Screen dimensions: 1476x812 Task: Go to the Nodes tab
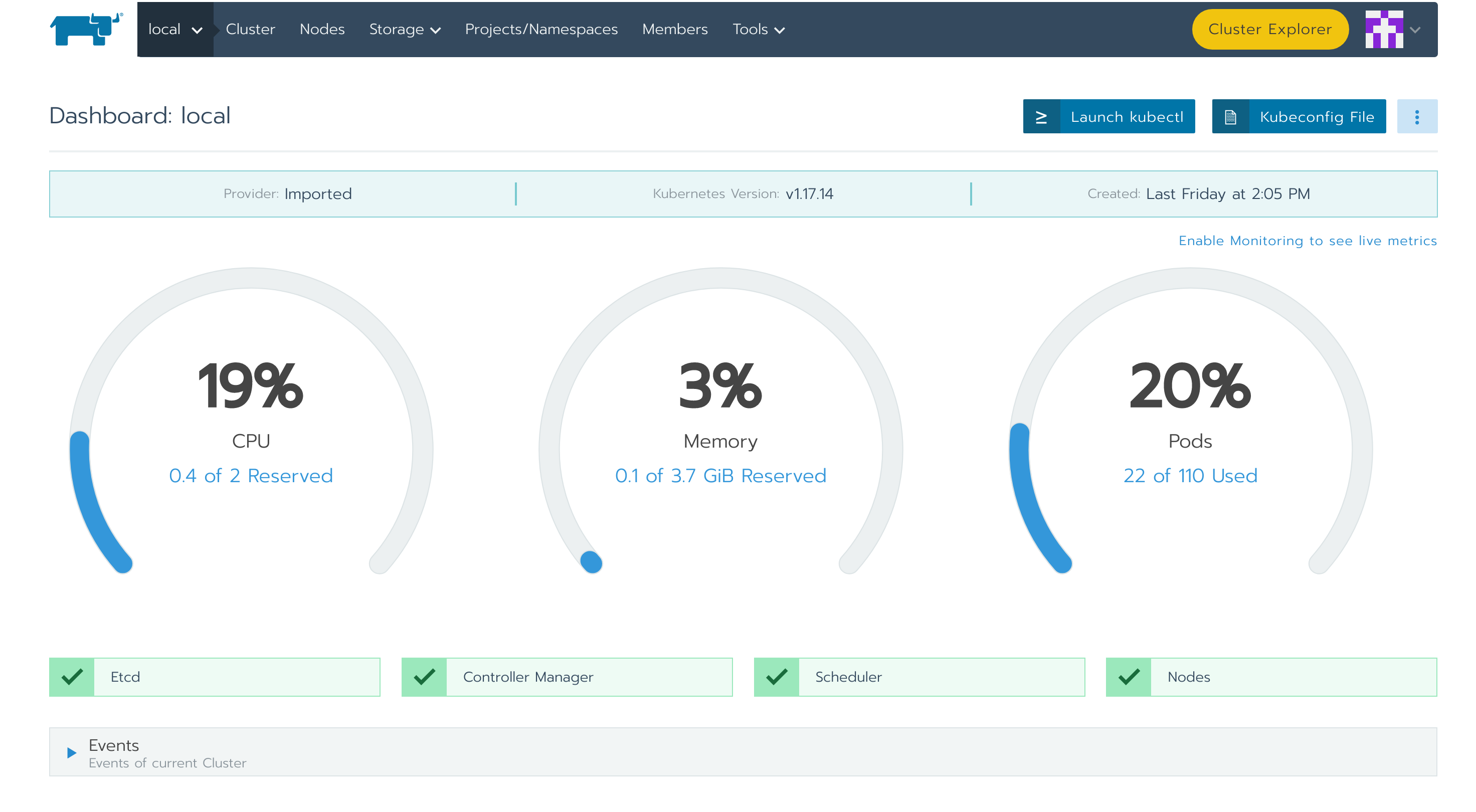322,29
